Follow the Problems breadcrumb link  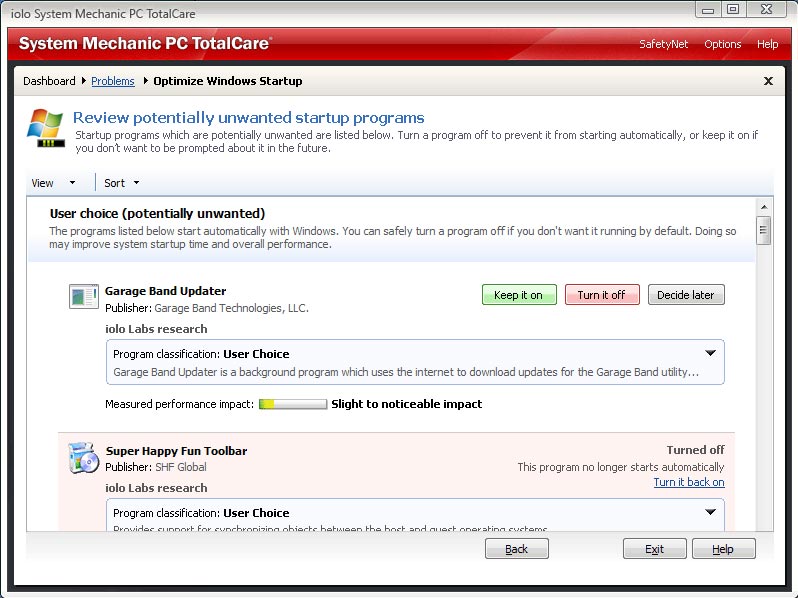pos(113,81)
